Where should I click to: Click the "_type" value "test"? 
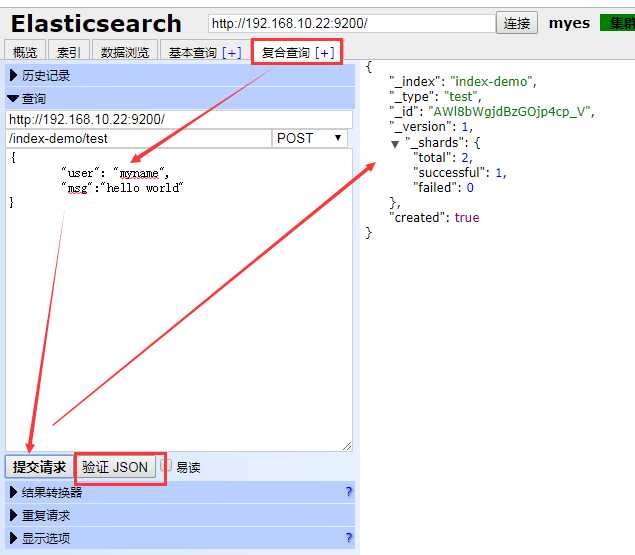pos(461,96)
